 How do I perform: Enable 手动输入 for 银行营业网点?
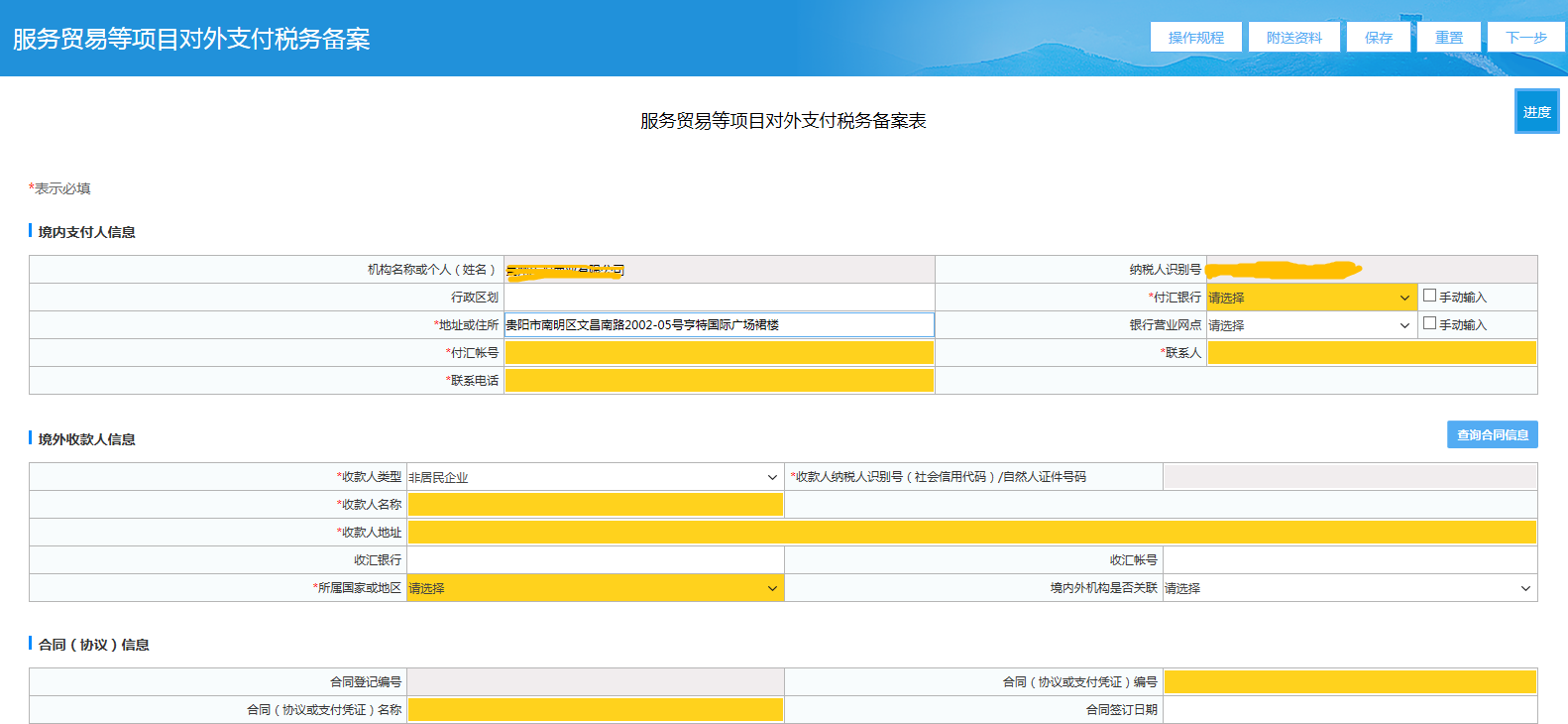1429,323
